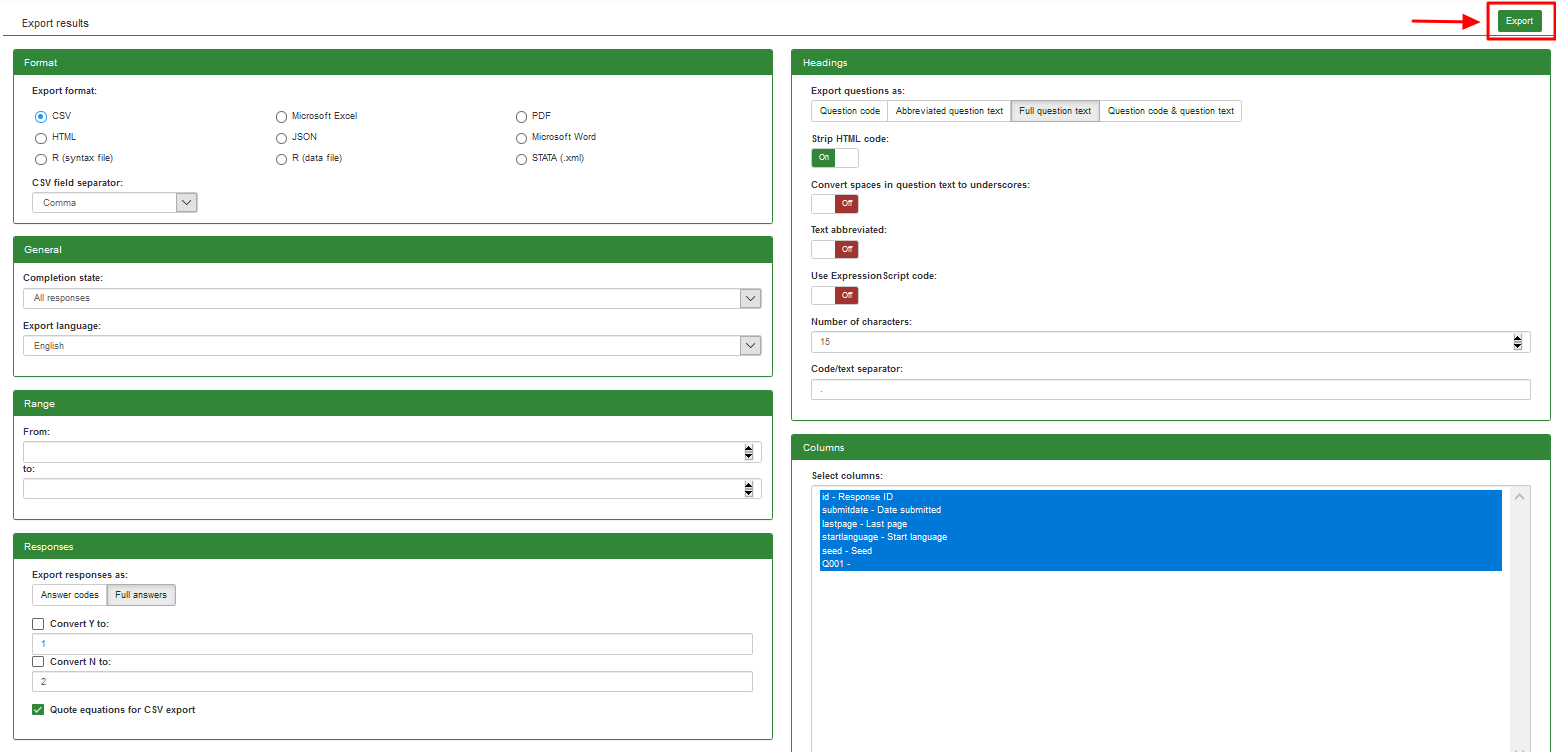Choose STATA (.xml) export format
This screenshot has width=1556, height=752.
coord(521,159)
